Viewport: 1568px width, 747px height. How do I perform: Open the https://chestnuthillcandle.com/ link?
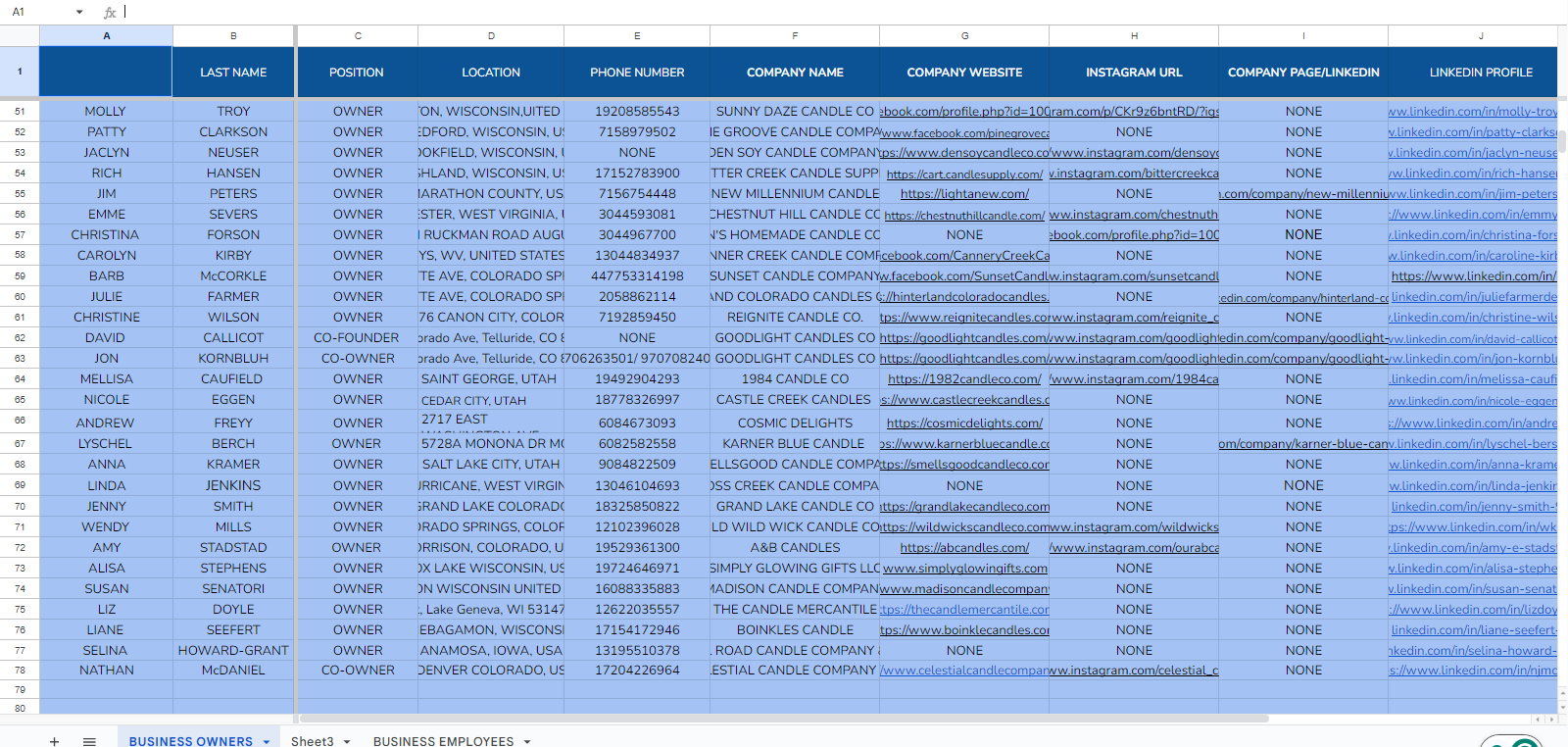pos(964,216)
